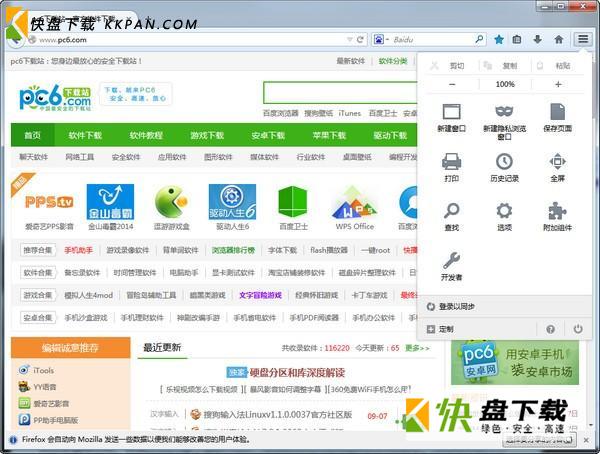Close the Firefox data notification bar
The height and width of the screenshot is (454, 600).
[x=586, y=440]
